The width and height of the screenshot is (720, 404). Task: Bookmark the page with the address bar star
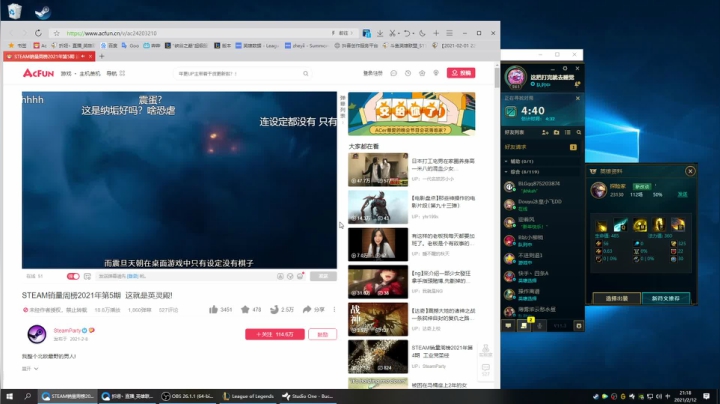click(x=56, y=33)
